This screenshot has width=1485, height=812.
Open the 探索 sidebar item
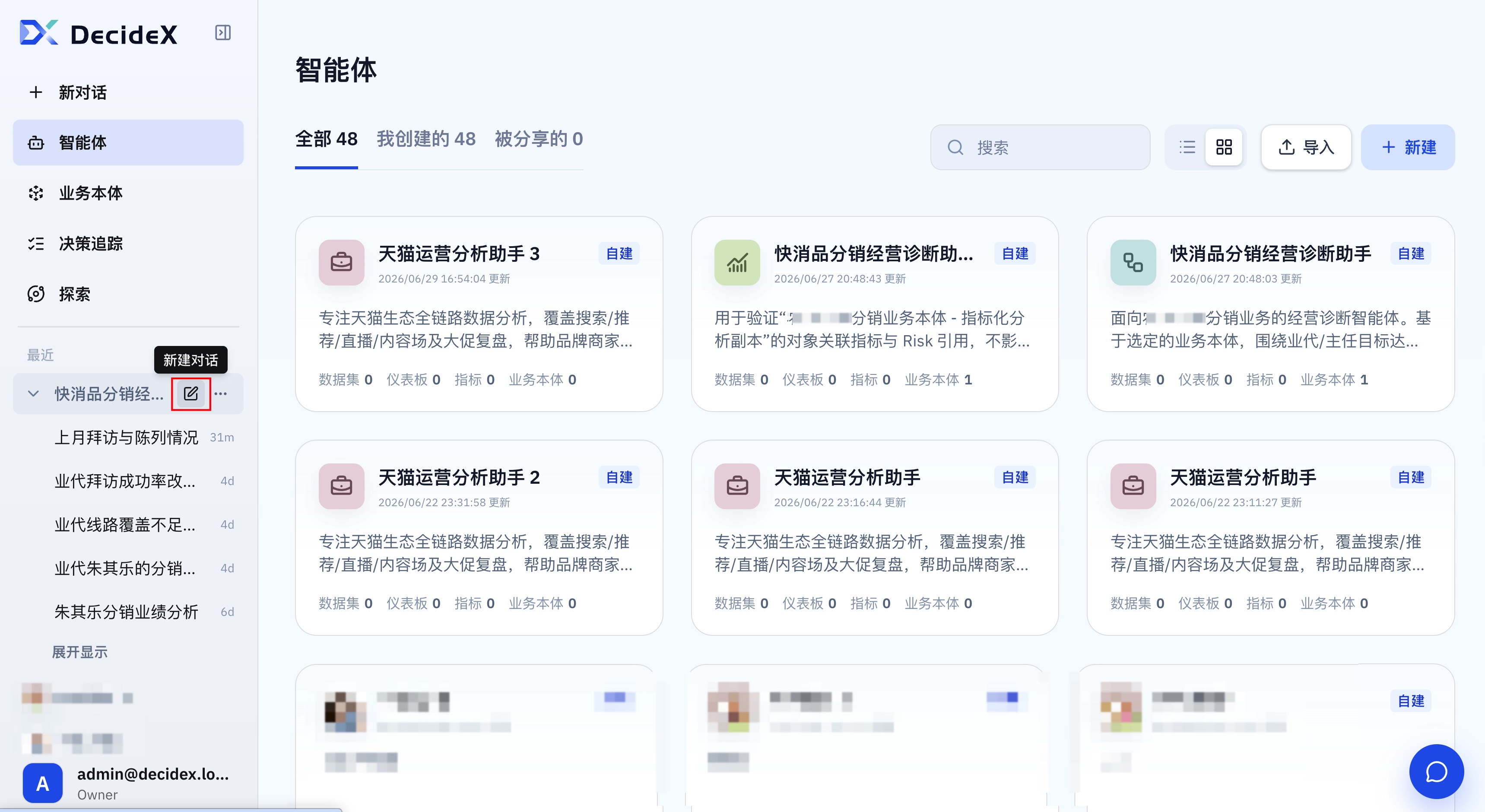128,294
